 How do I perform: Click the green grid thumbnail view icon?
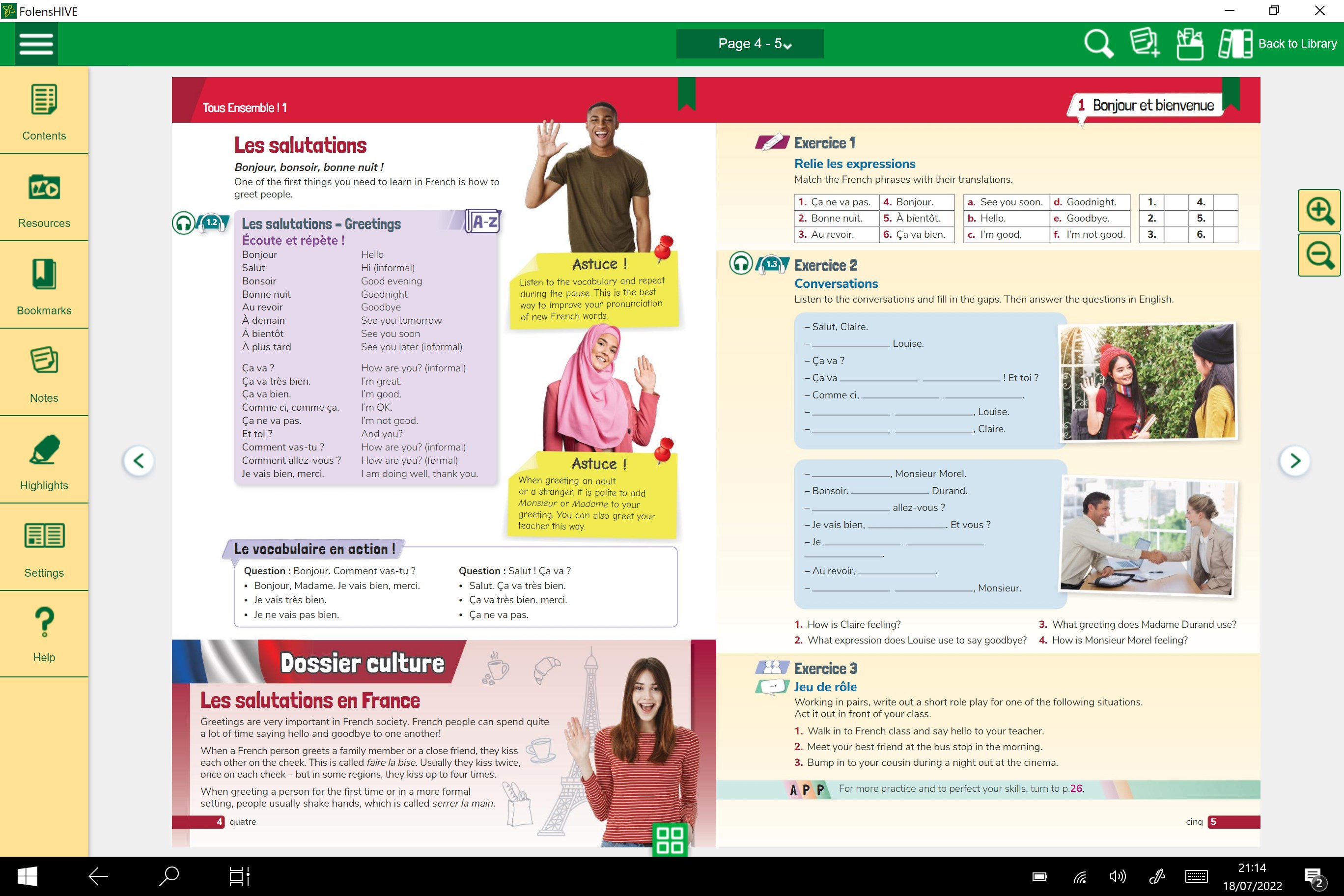click(670, 840)
